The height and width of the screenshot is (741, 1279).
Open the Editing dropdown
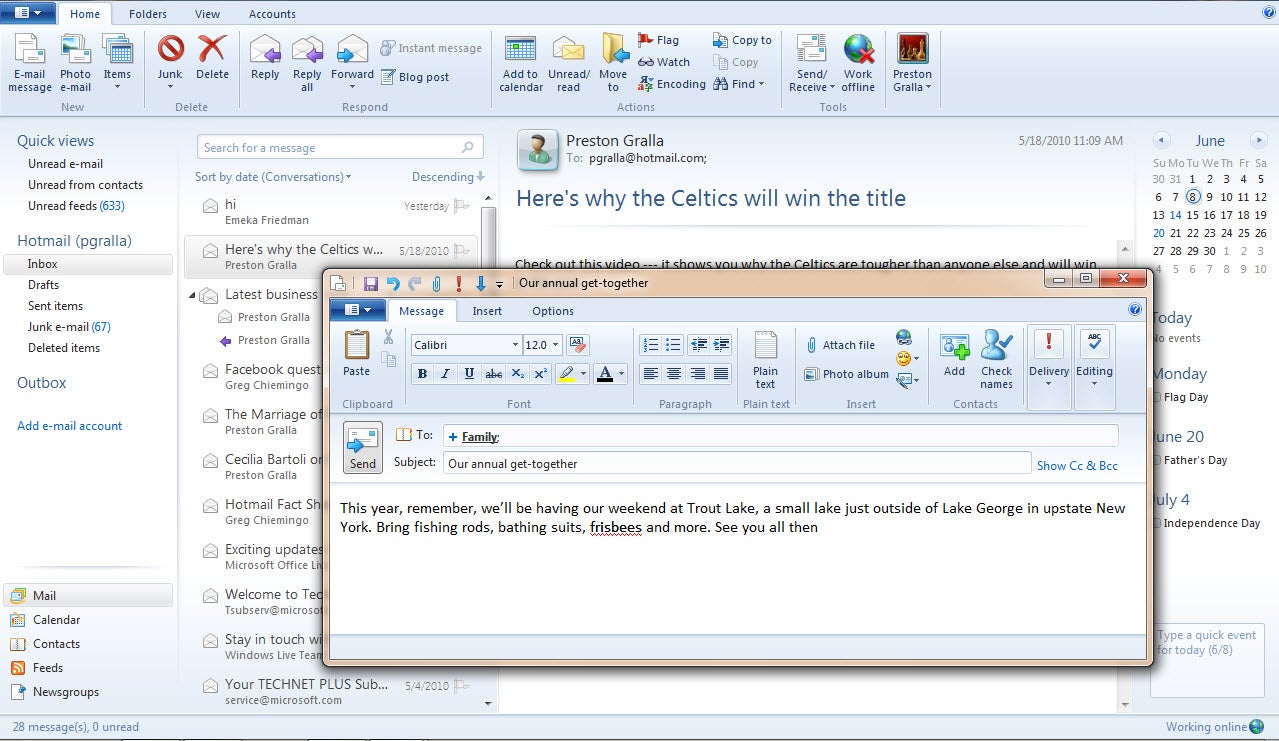(1094, 366)
